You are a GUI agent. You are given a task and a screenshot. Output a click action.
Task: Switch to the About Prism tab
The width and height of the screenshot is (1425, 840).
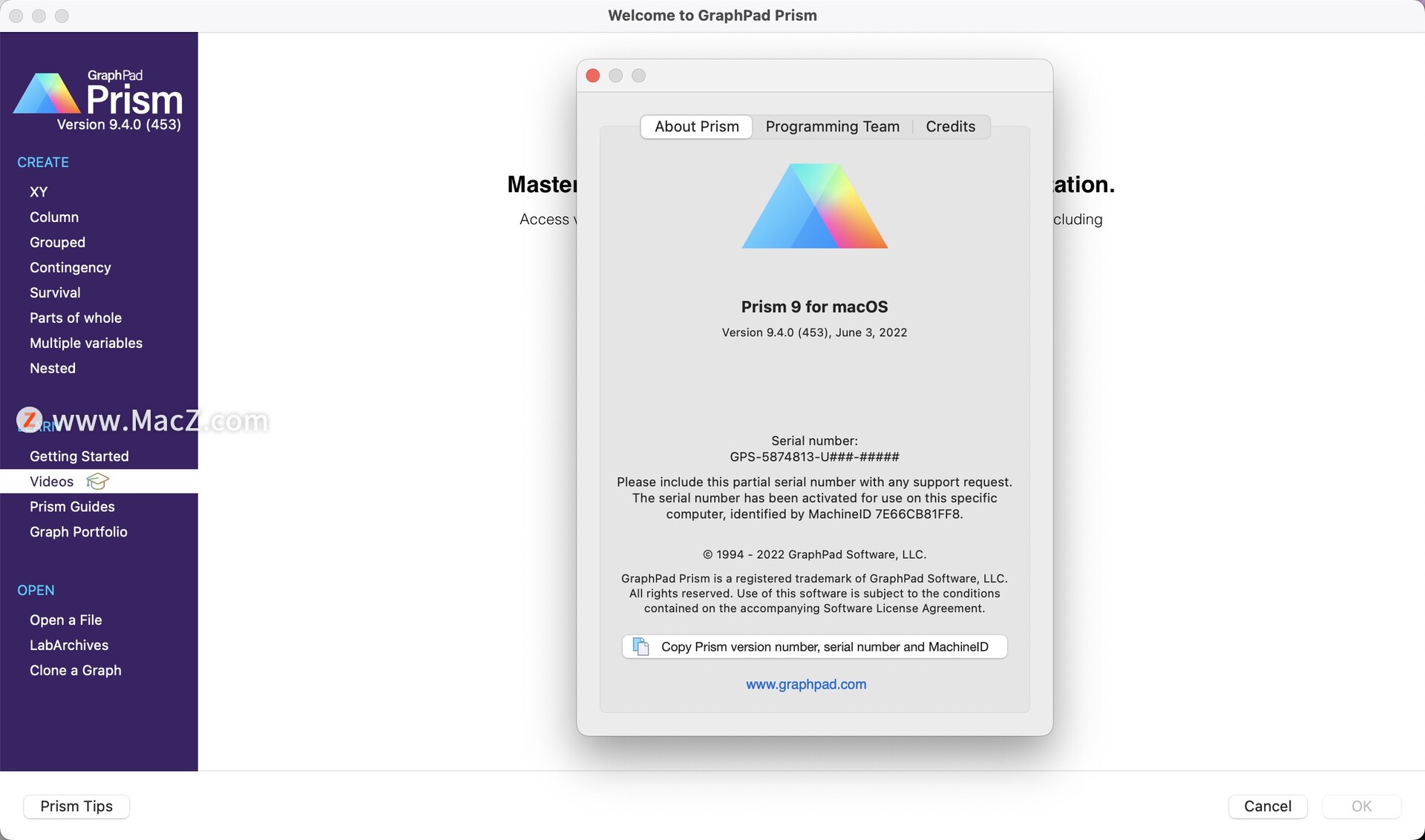696,127
